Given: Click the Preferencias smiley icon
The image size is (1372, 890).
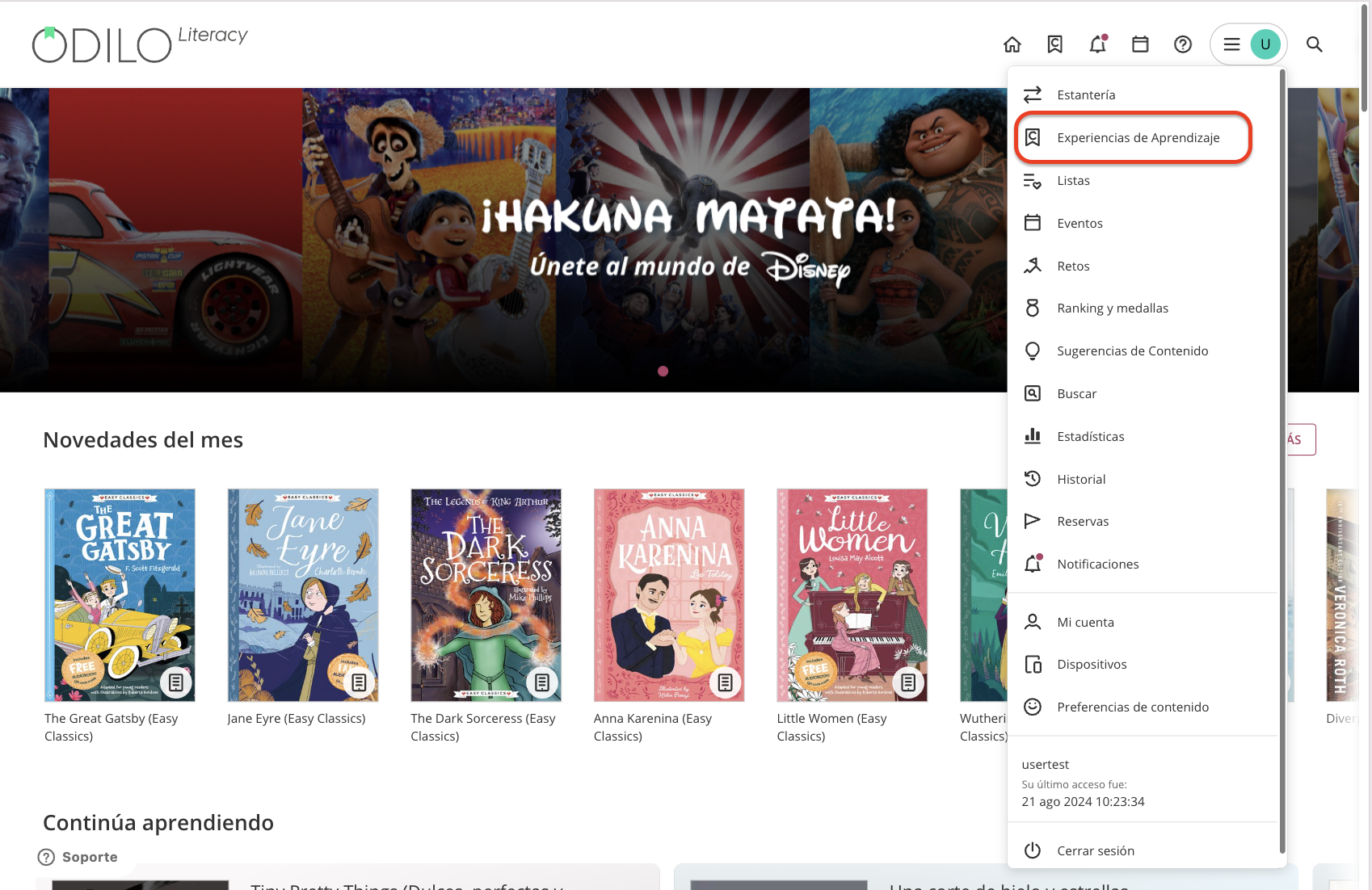Looking at the screenshot, I should (x=1033, y=707).
